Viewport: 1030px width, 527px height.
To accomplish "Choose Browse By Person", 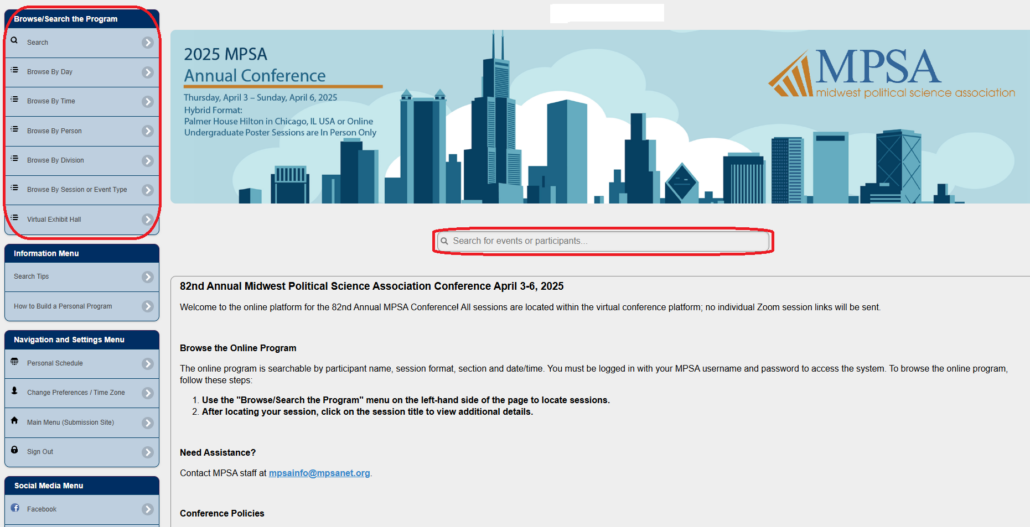I will (x=82, y=131).
